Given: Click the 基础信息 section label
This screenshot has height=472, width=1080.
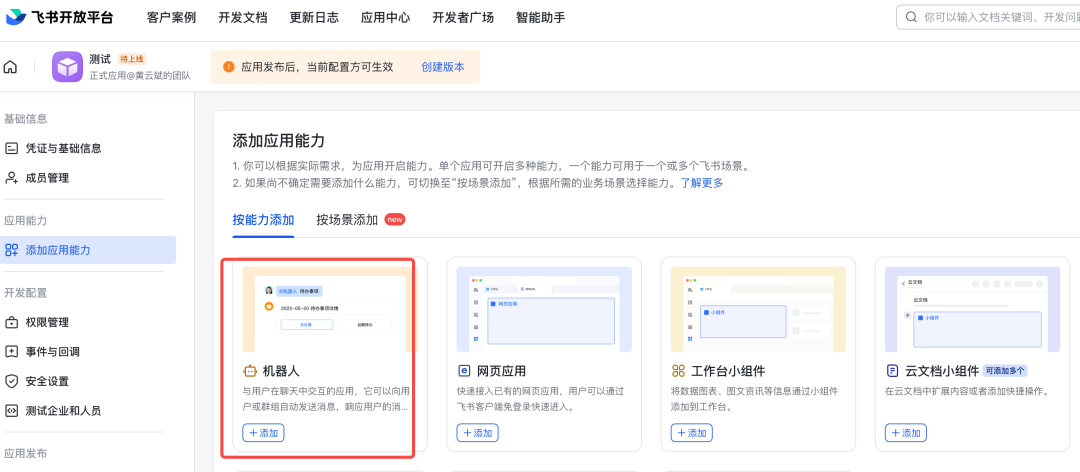Looking at the screenshot, I should coord(25,119).
